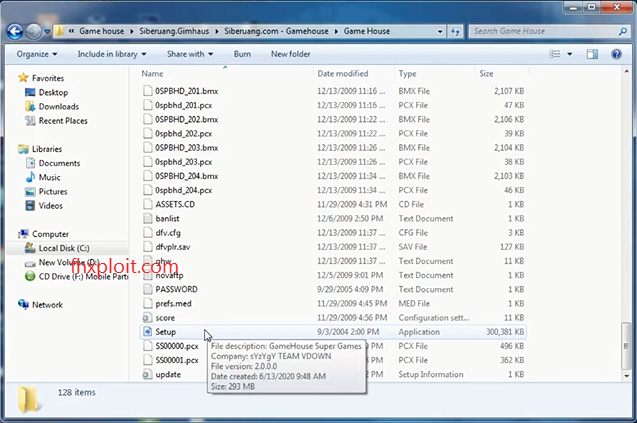Click the 0SPBHD_204.bmx file icon
Screen dimensions: 637x423
(x=148, y=176)
